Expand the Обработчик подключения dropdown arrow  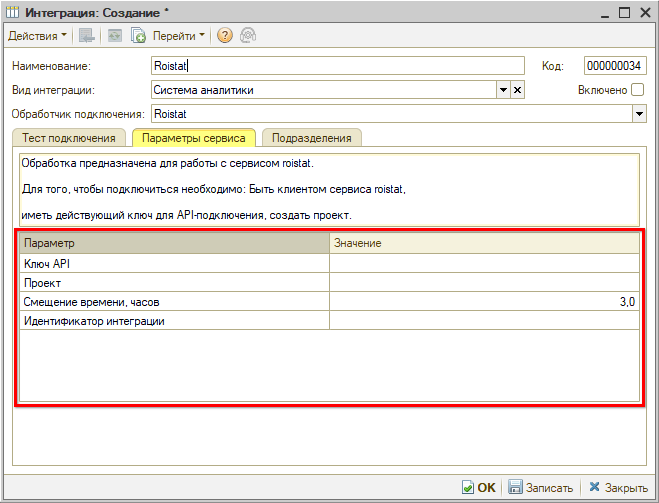click(639, 114)
